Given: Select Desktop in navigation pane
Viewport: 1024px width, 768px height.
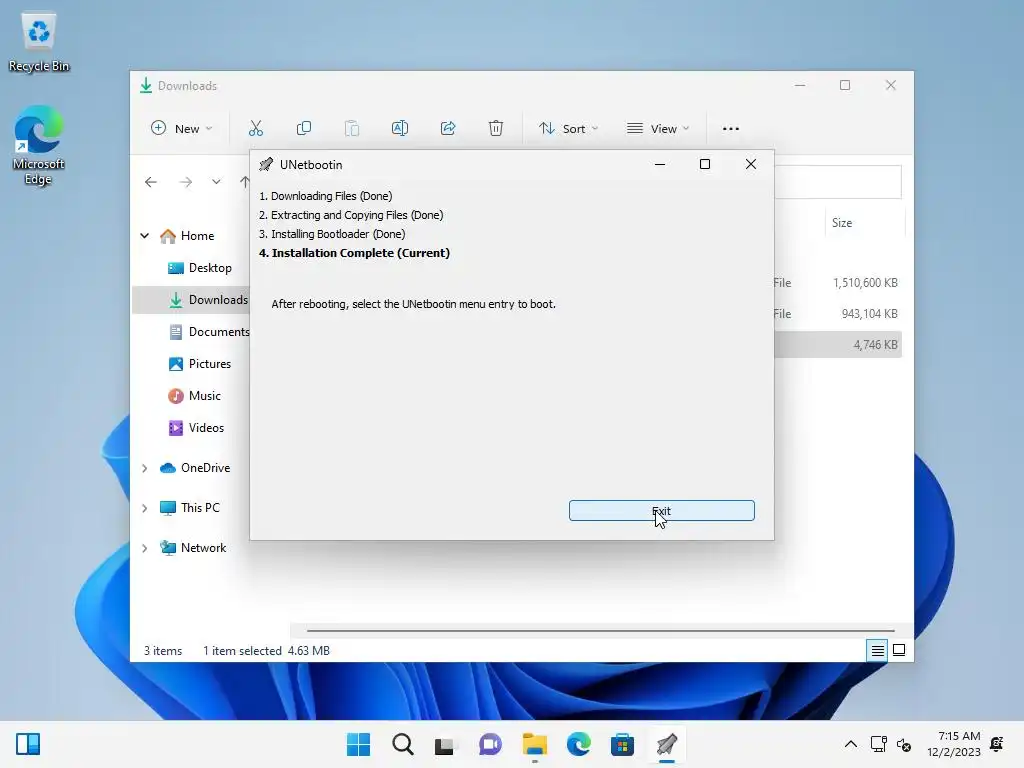Looking at the screenshot, I should click(x=199, y=268).
